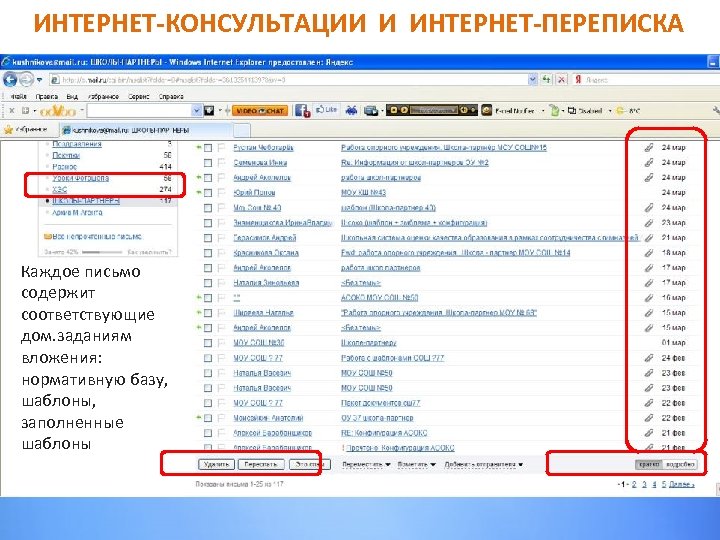Stop page loading with the red X icon
720x540 pixels.
pyautogui.click(x=562, y=79)
